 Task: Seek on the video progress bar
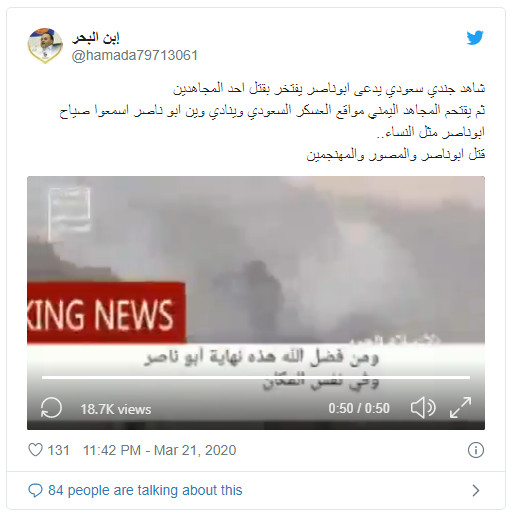256,378
